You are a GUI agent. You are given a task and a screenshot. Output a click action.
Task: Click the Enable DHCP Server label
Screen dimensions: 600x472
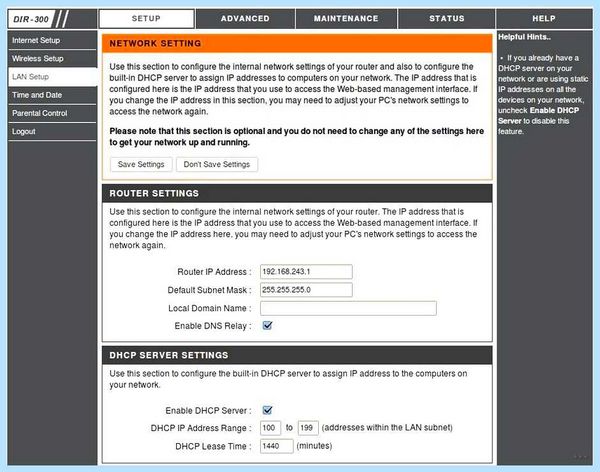point(209,411)
